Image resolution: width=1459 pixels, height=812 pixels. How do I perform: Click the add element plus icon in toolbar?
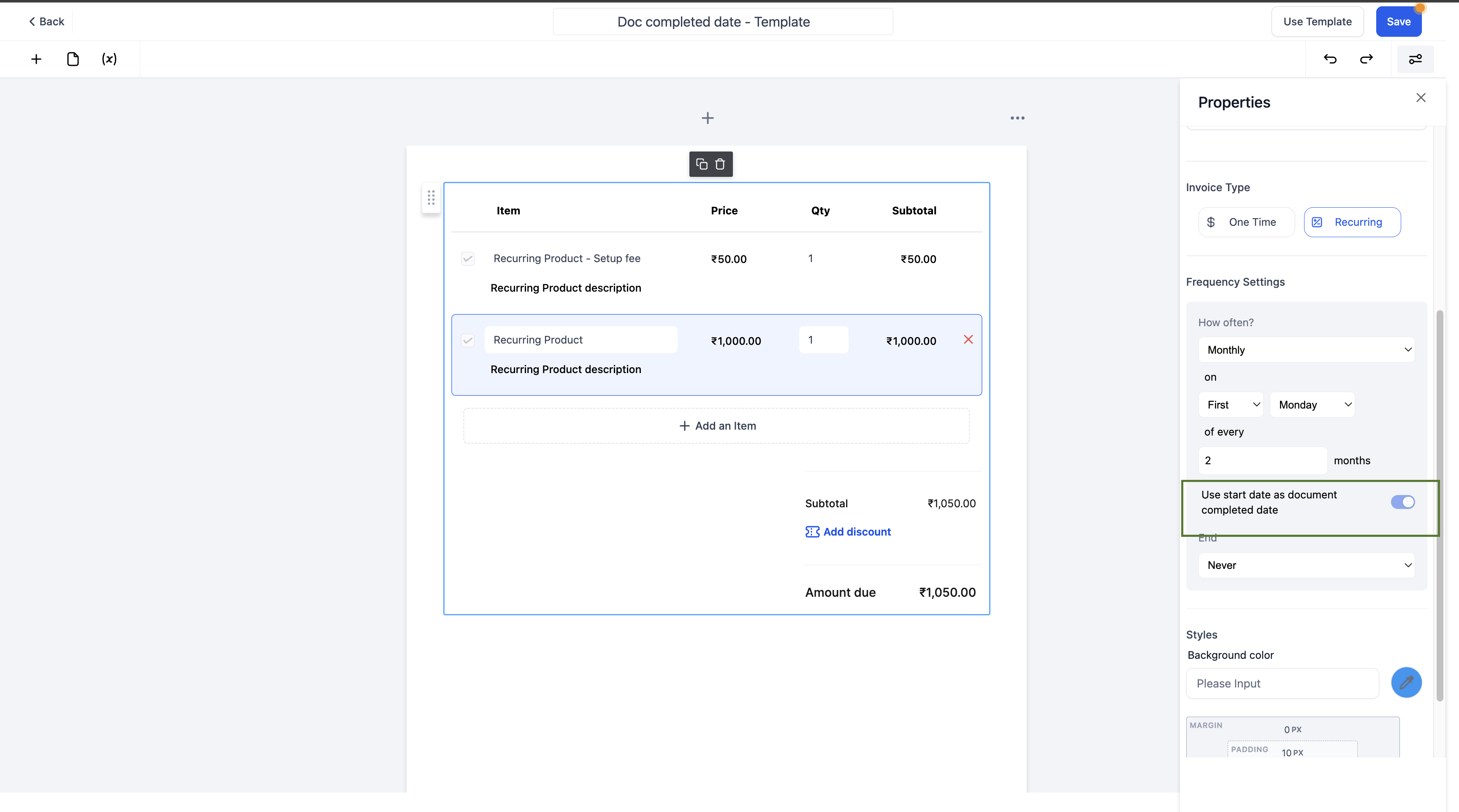(x=36, y=59)
